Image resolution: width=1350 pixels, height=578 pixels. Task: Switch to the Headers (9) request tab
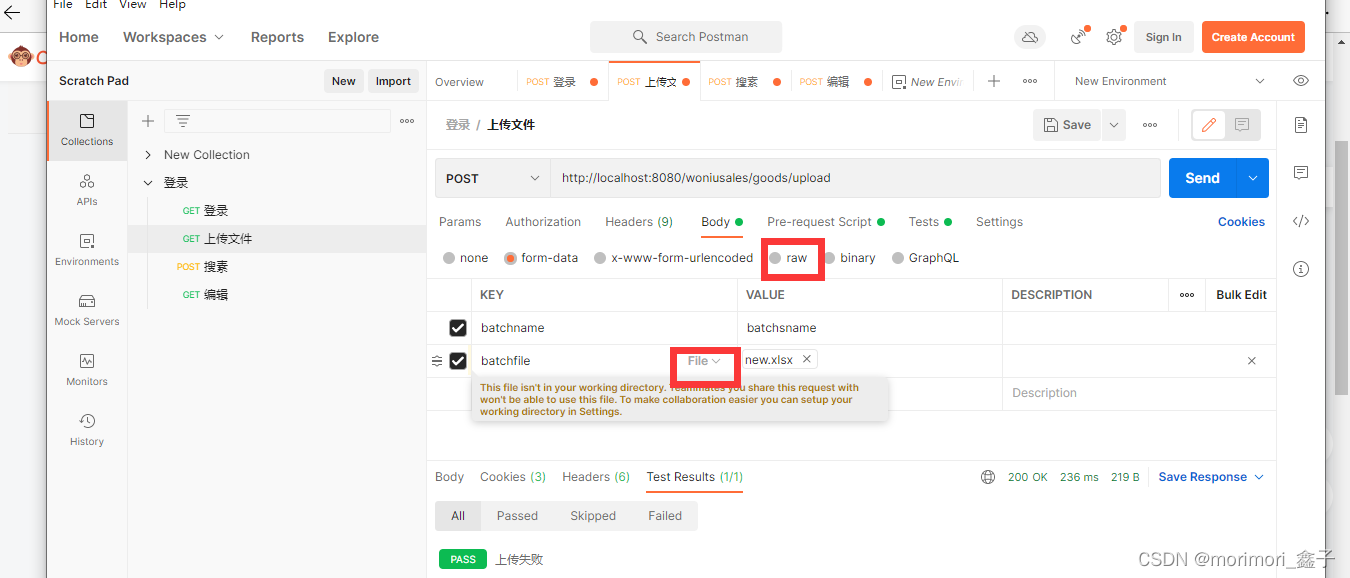pyautogui.click(x=639, y=222)
